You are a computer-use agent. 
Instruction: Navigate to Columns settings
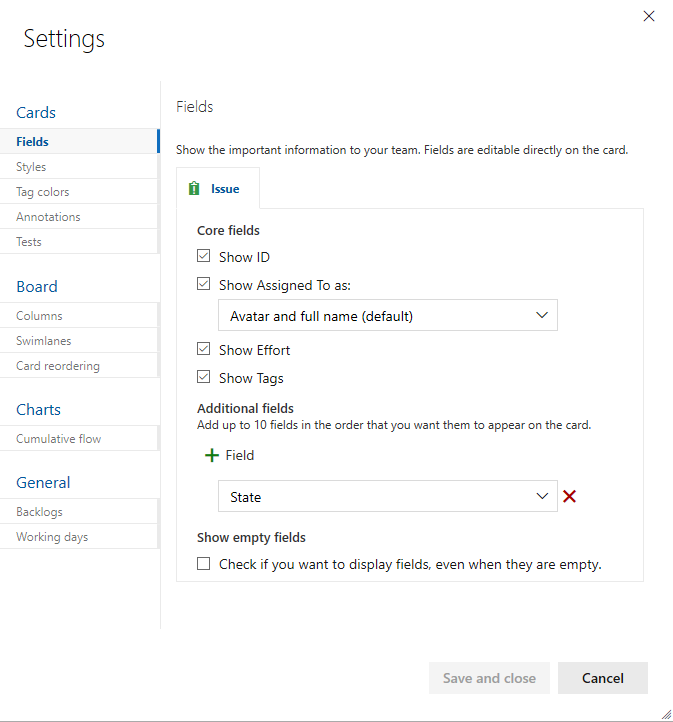(79, 315)
